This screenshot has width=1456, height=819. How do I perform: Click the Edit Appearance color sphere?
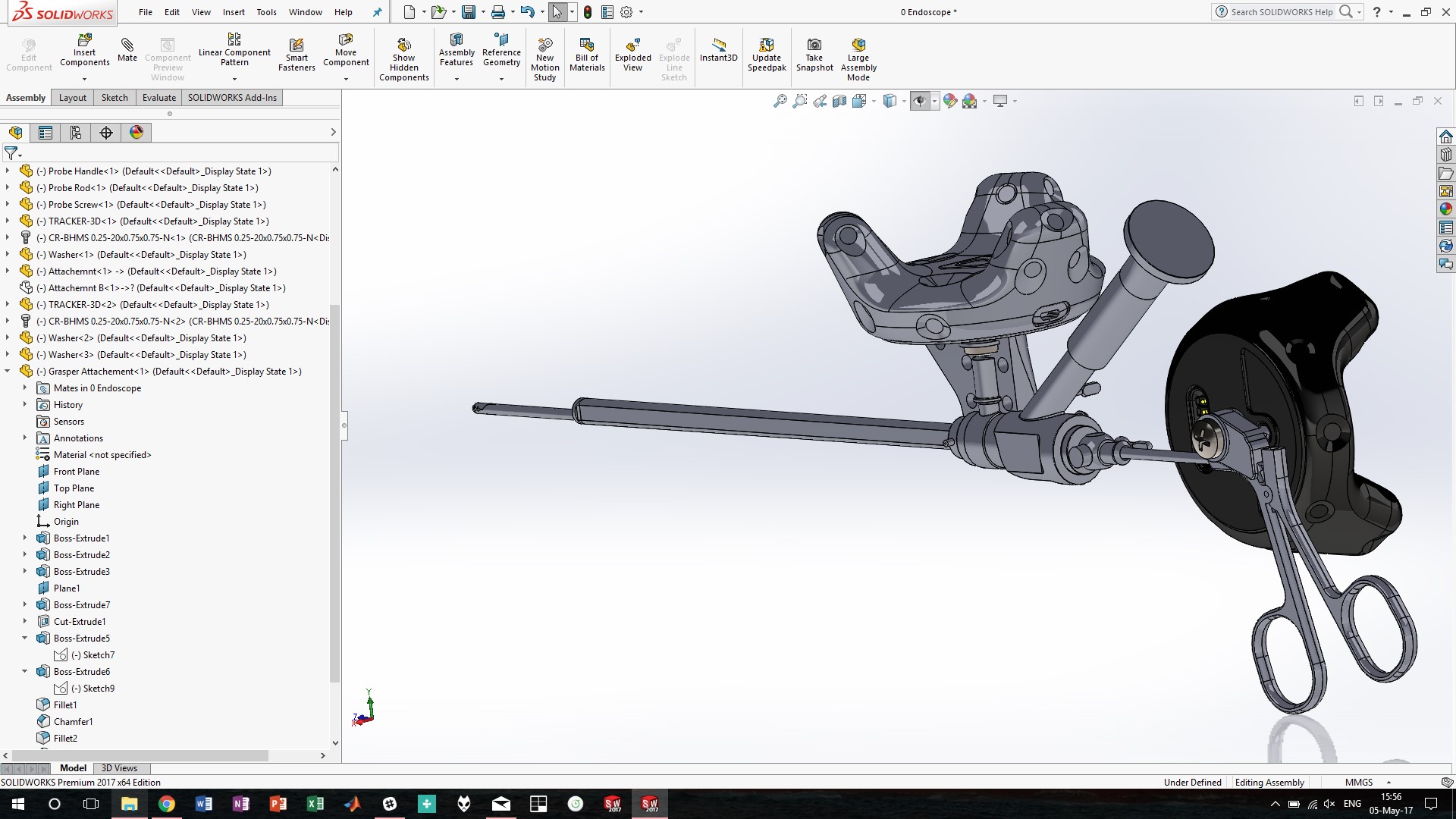(x=950, y=101)
